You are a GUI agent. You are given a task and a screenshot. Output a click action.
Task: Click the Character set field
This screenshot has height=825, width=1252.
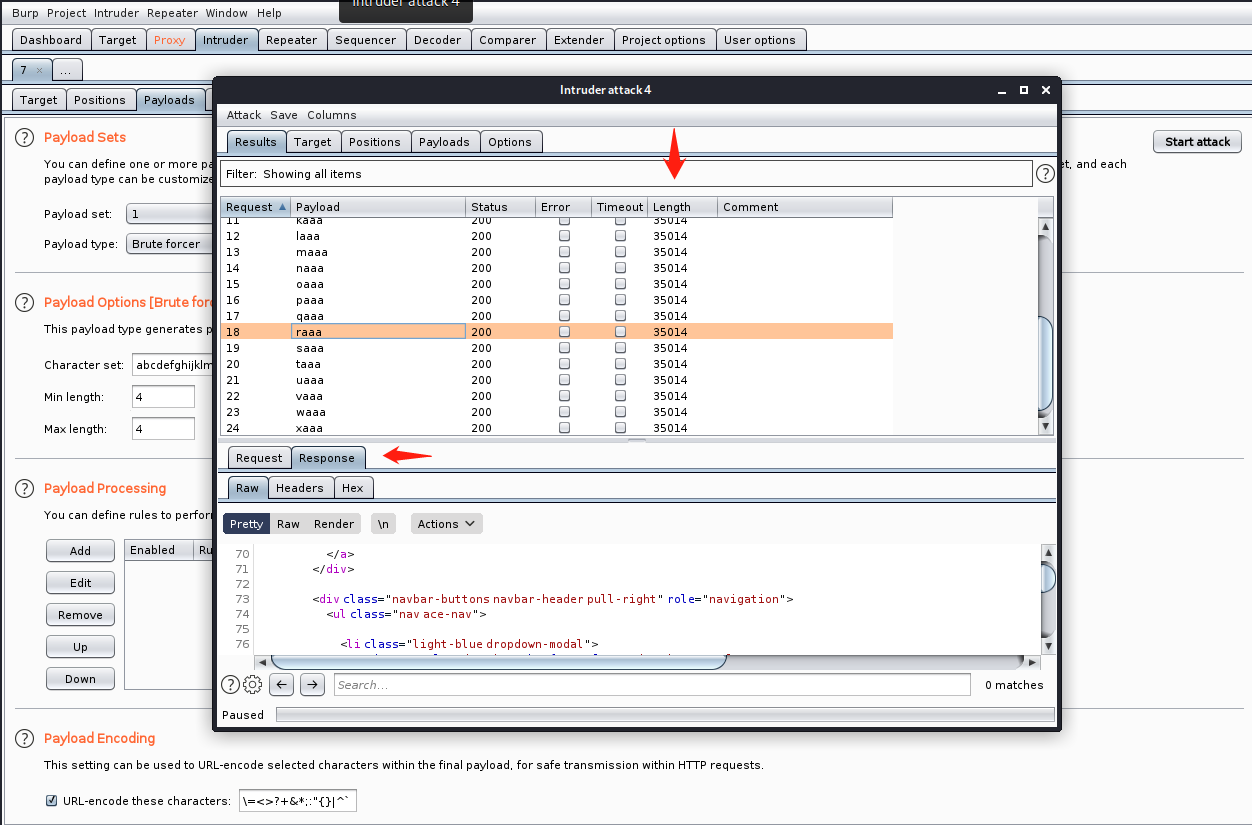click(x=173, y=365)
